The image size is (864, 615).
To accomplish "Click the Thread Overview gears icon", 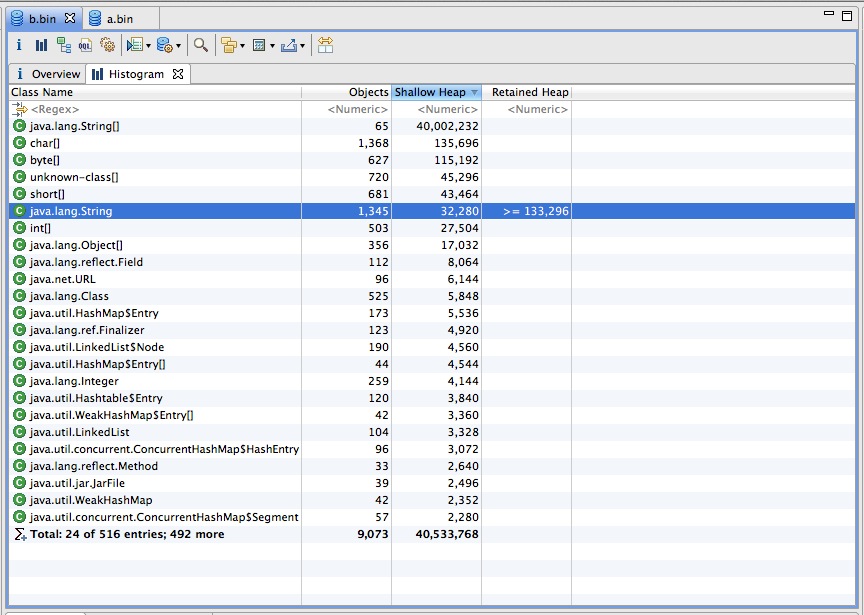I will point(107,45).
